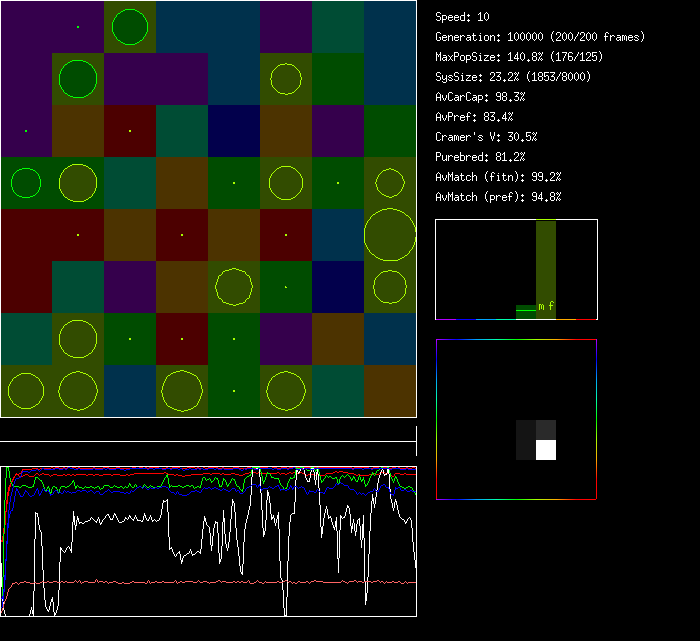Select the small circle directly above the largest circle

(390, 183)
